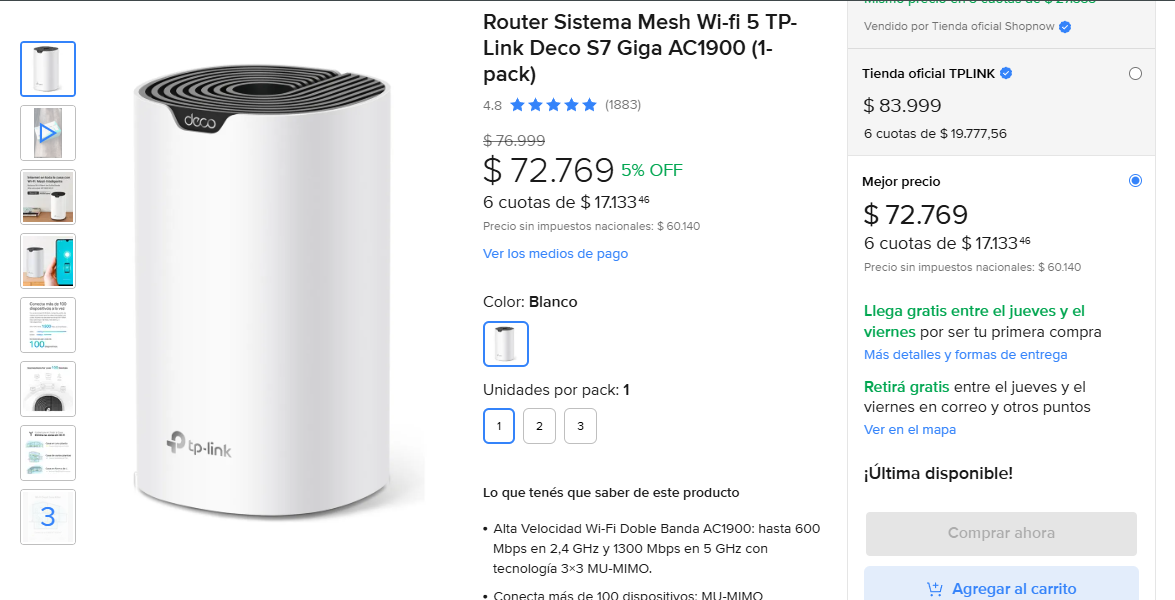This screenshot has width=1175, height=600.
Task: Select the first router image thumbnail
Action: [48, 69]
